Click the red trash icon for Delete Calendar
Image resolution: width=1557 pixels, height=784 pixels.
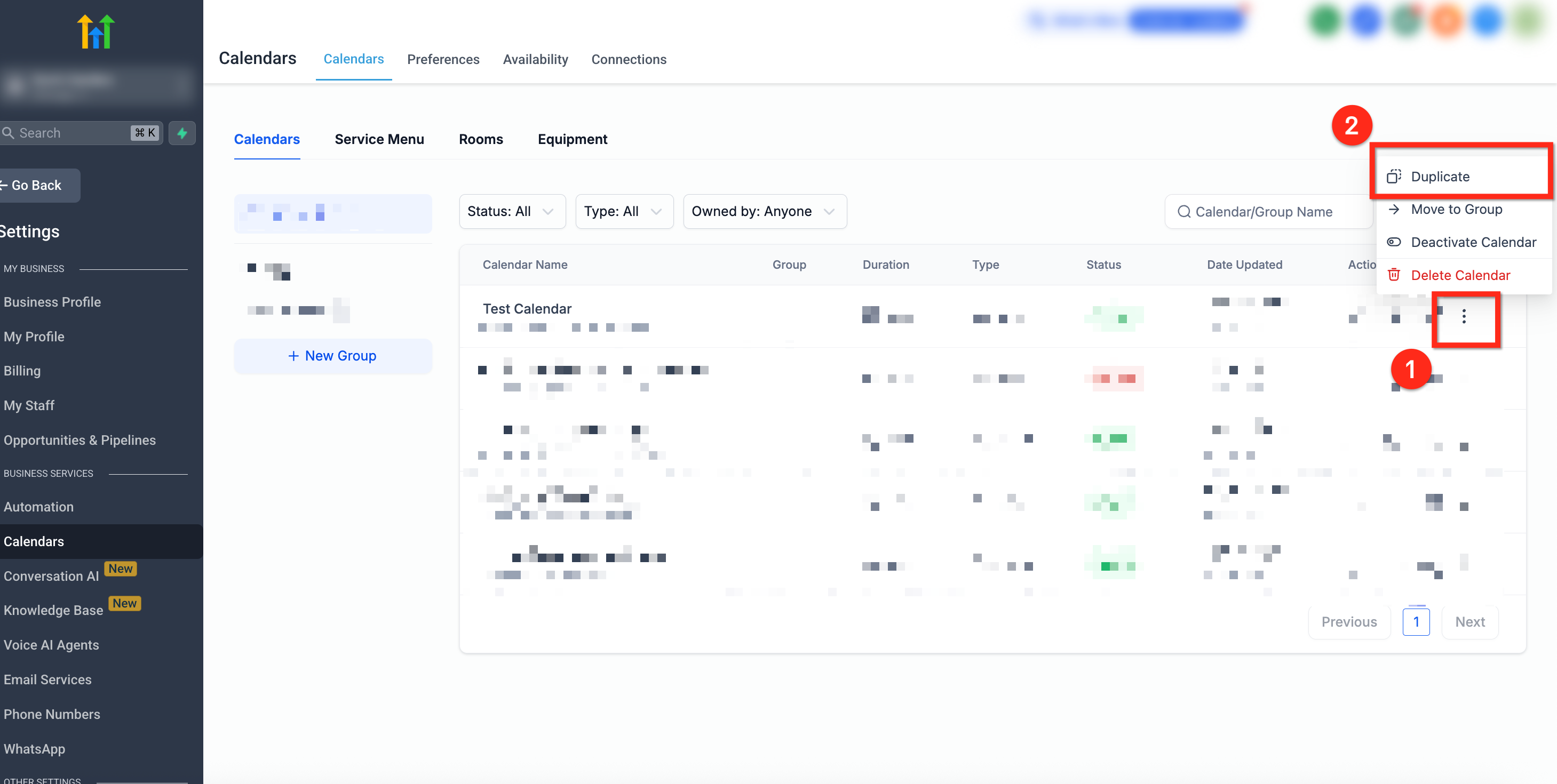(1394, 275)
